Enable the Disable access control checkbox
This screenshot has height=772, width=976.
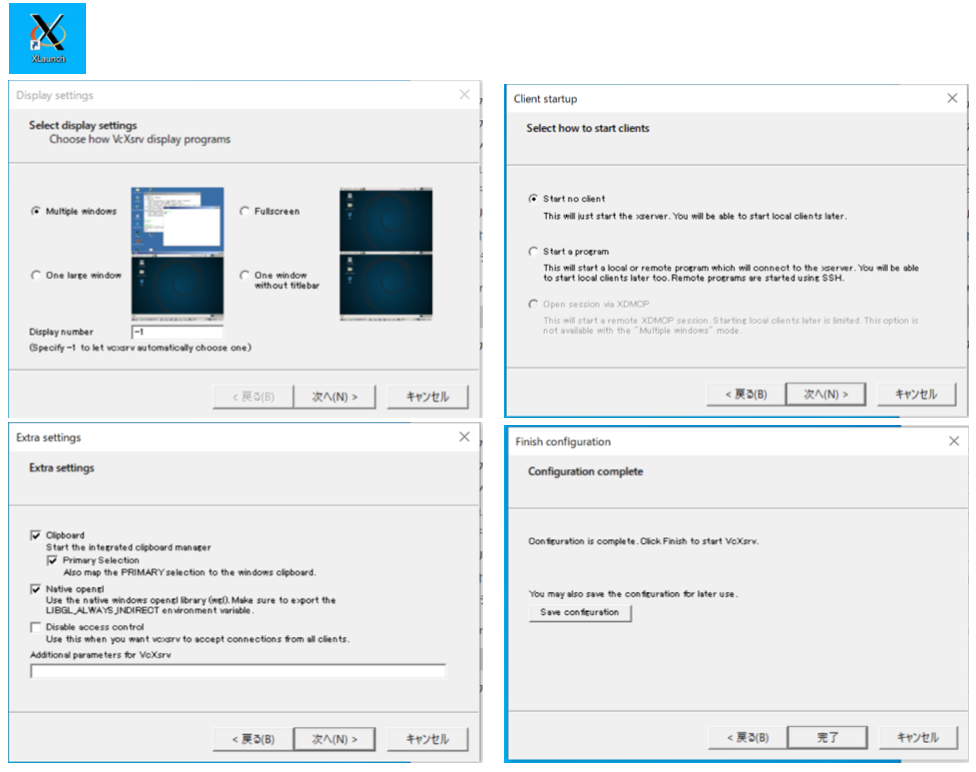[x=37, y=628]
